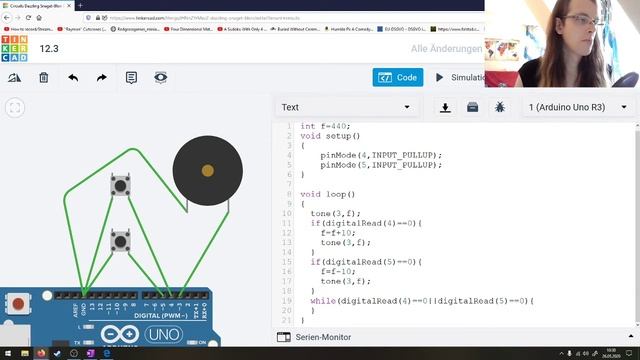Viewport: 640px width, 360px height.
Task: Download the Arduino code
Action: point(445,107)
